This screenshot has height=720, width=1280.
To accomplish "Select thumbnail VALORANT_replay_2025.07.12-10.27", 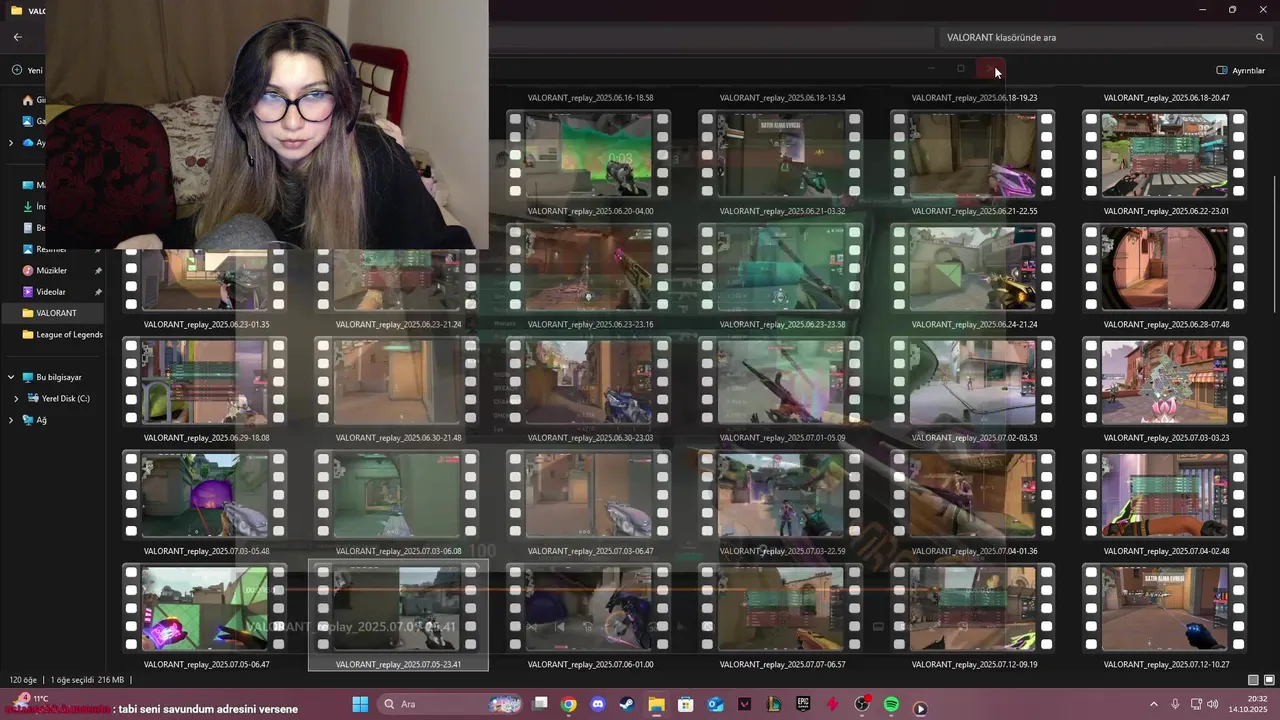I will [x=1166, y=607].
